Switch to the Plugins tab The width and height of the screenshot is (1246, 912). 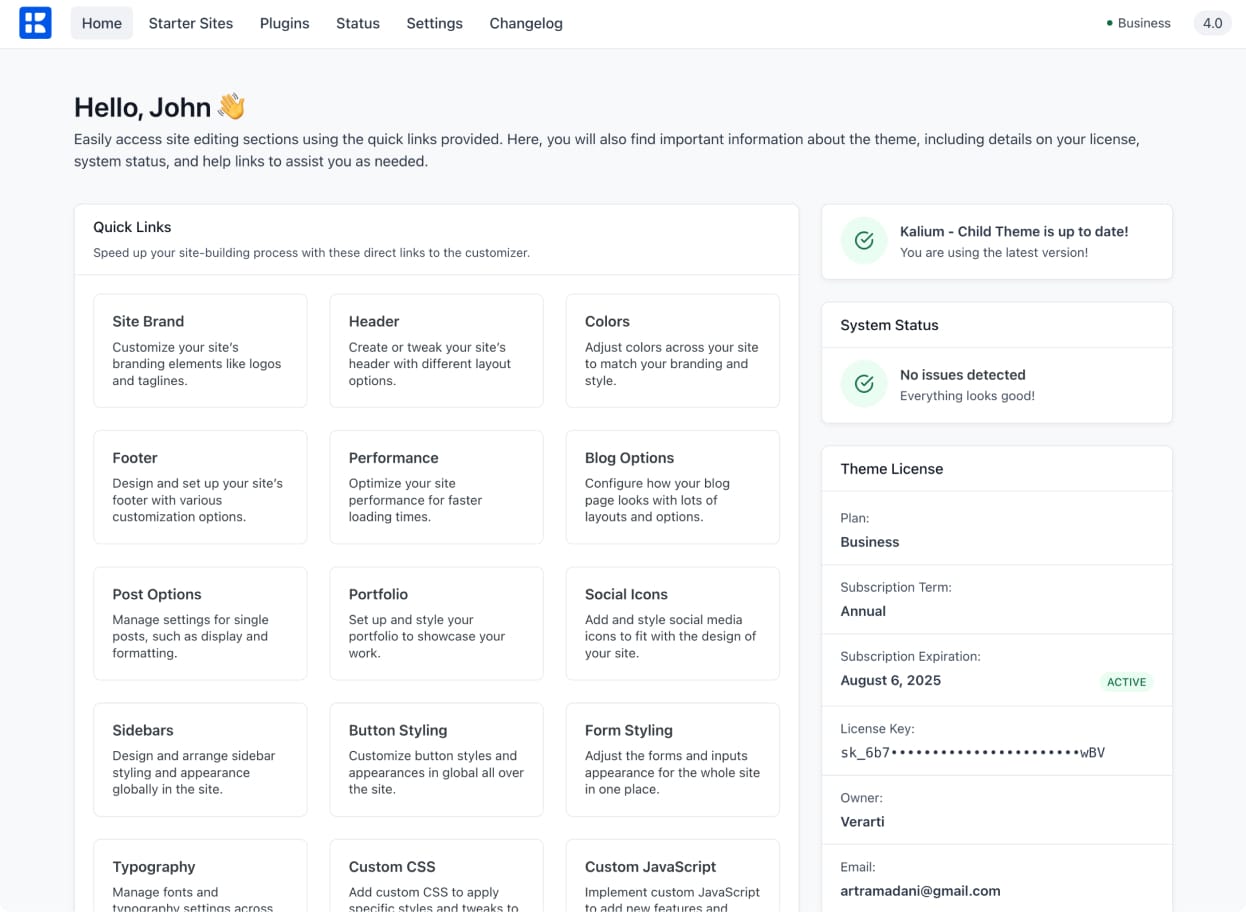(x=284, y=23)
